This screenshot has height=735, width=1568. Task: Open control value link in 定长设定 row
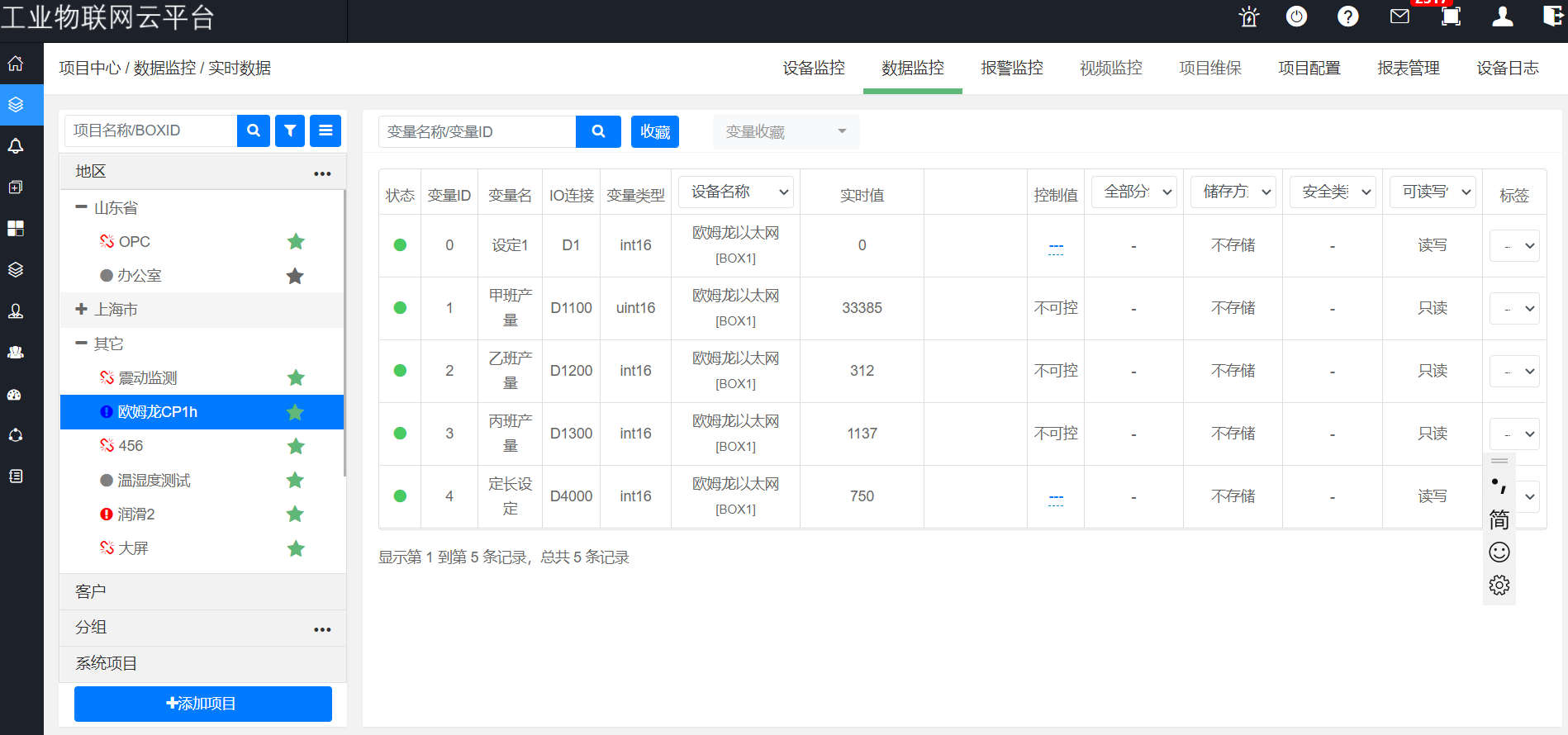[x=1056, y=497]
